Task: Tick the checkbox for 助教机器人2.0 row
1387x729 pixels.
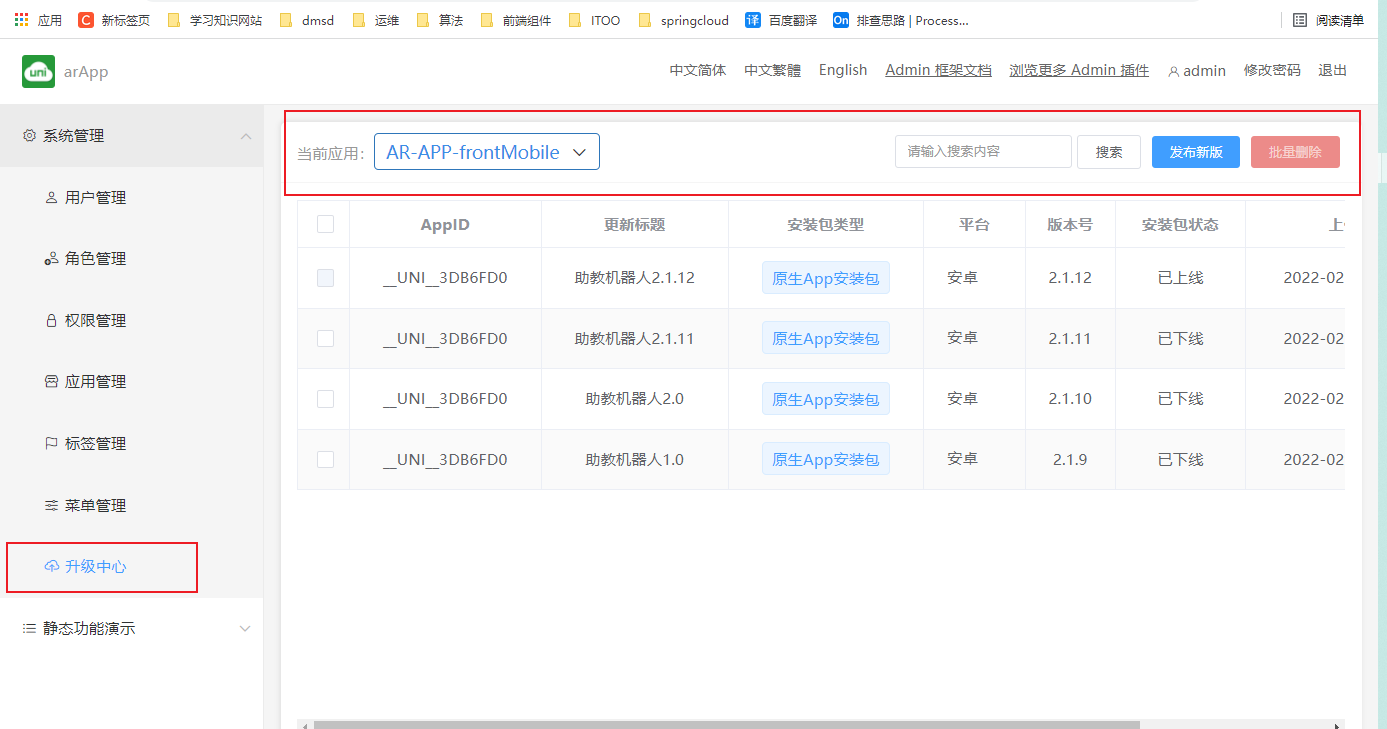Action: (325, 399)
